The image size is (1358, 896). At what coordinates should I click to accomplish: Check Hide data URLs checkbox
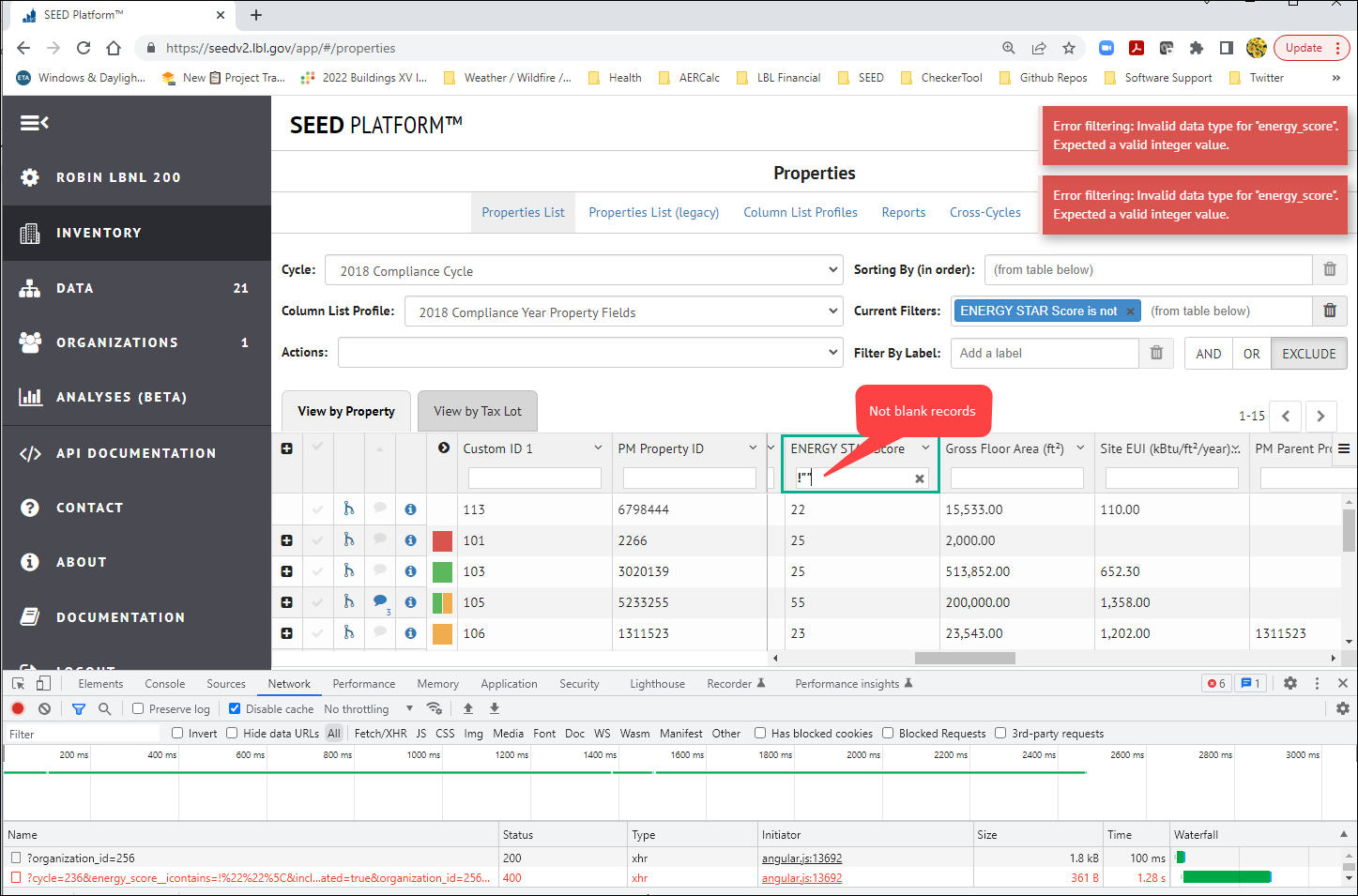(232, 733)
